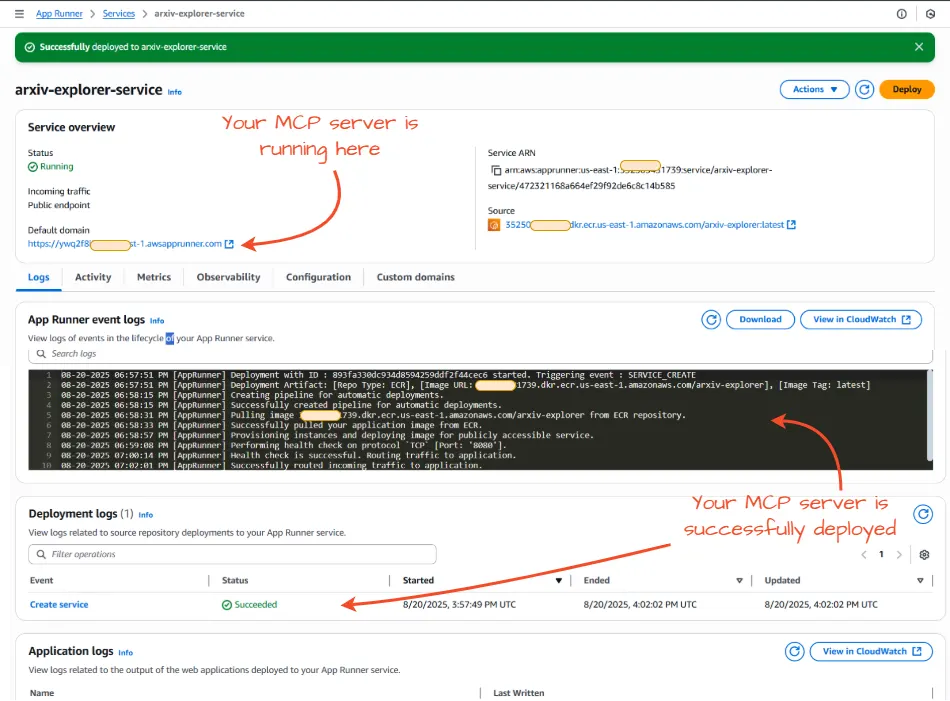Refresh the Deployment logs panel
950x701 pixels.
(923, 514)
